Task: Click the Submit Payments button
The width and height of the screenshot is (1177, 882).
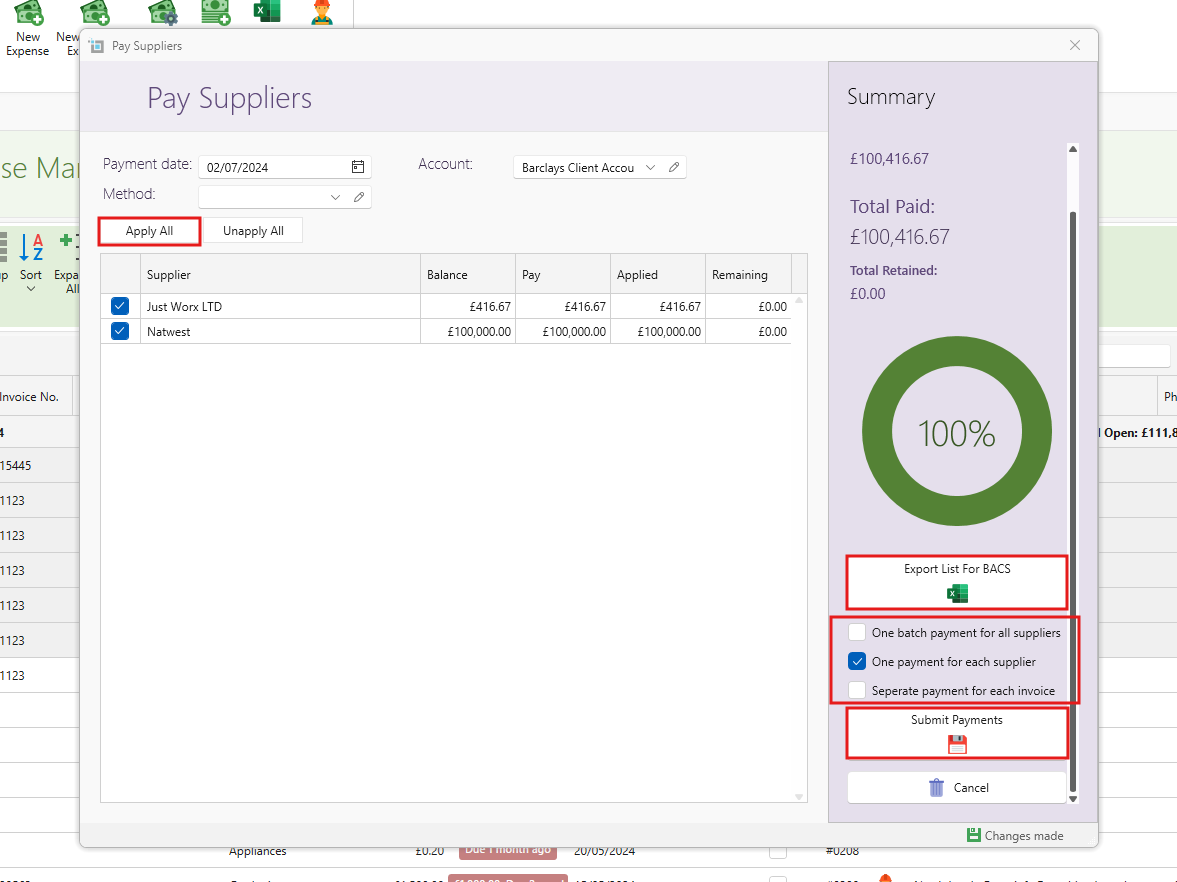Action: [957, 733]
